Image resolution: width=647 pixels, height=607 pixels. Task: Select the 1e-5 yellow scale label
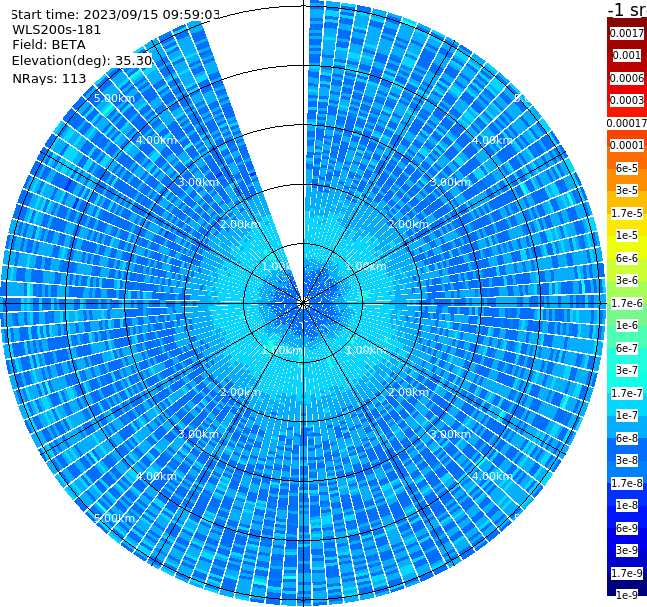click(627, 235)
